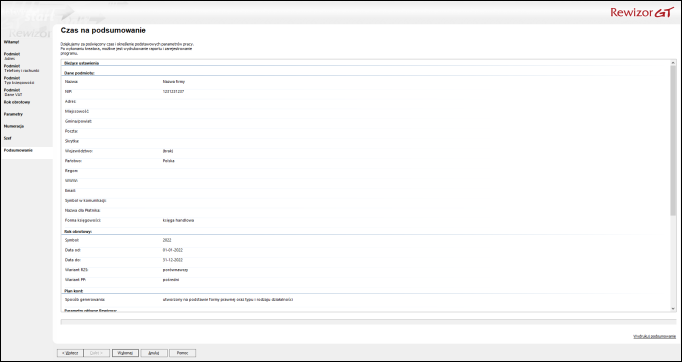Go to the Numeracja step

click(13, 126)
